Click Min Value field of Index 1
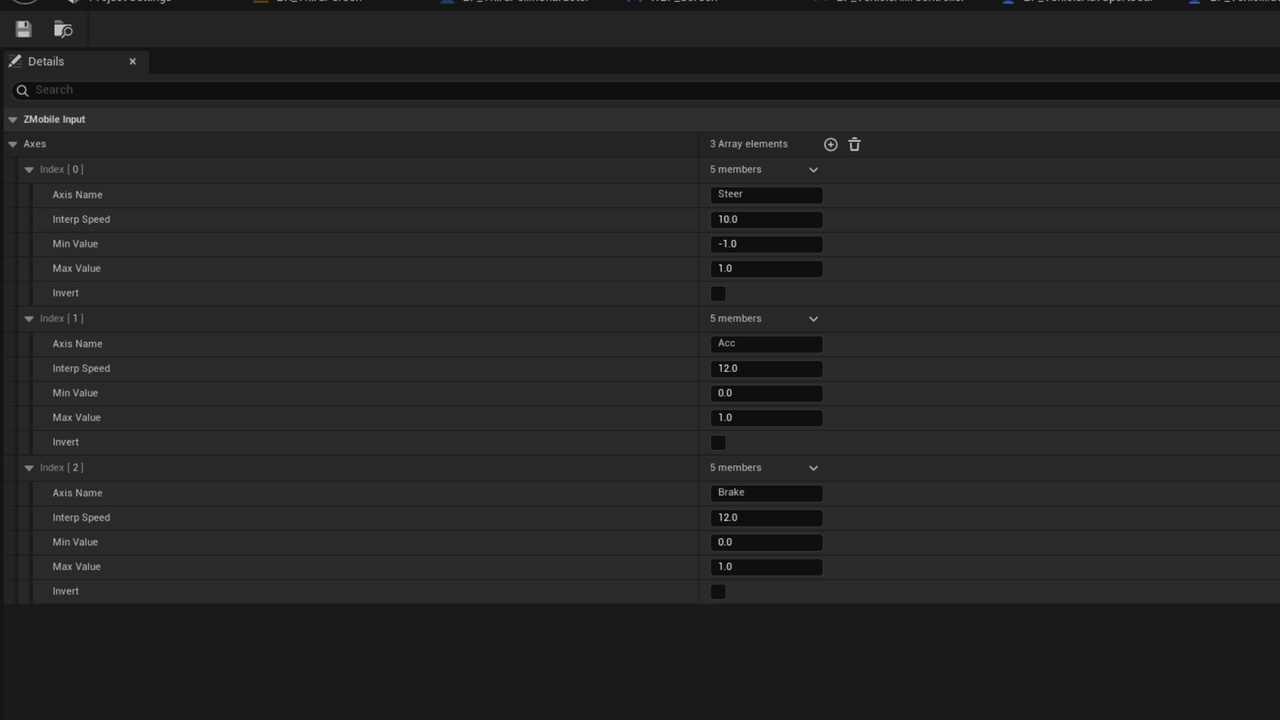This screenshot has width=1280, height=720. [767, 393]
